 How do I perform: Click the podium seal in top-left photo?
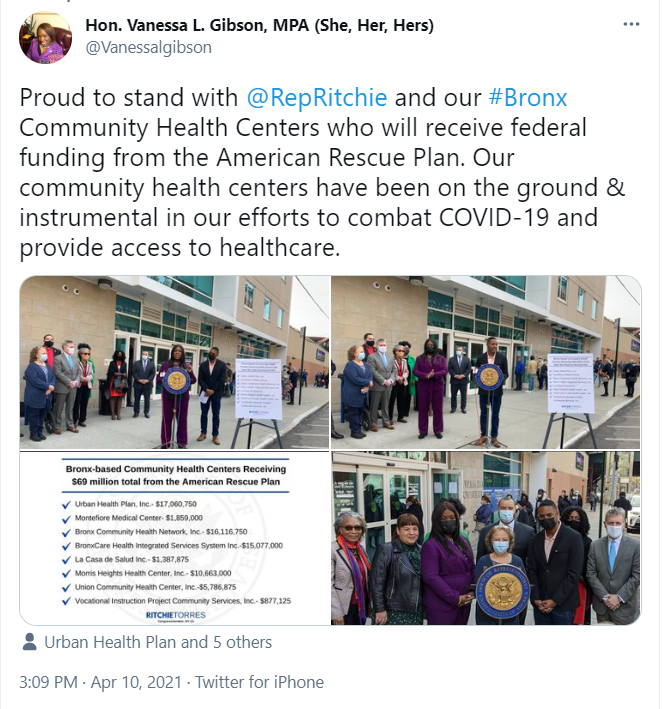[x=176, y=381]
